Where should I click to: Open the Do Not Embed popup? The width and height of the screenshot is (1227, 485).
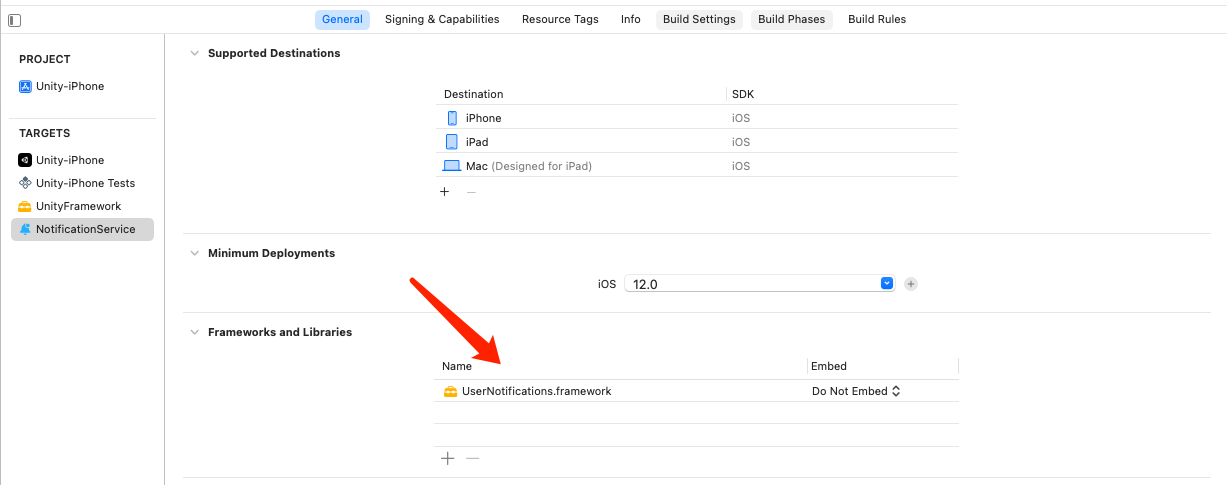click(856, 391)
